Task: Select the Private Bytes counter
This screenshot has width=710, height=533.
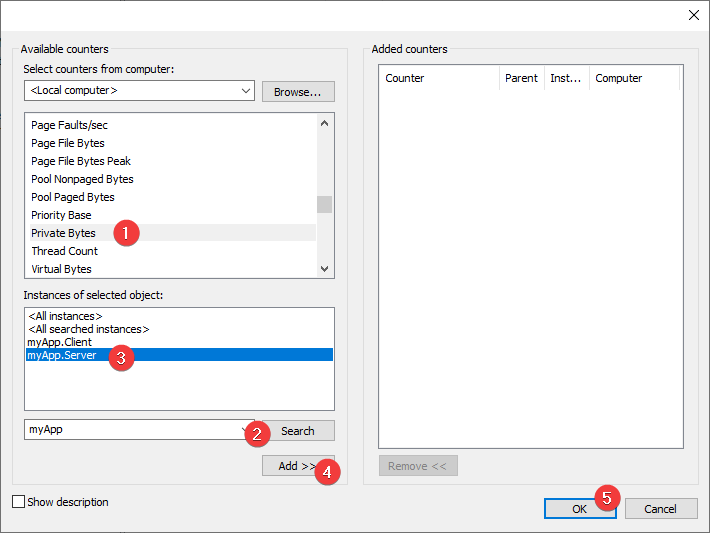Action: click(x=64, y=233)
